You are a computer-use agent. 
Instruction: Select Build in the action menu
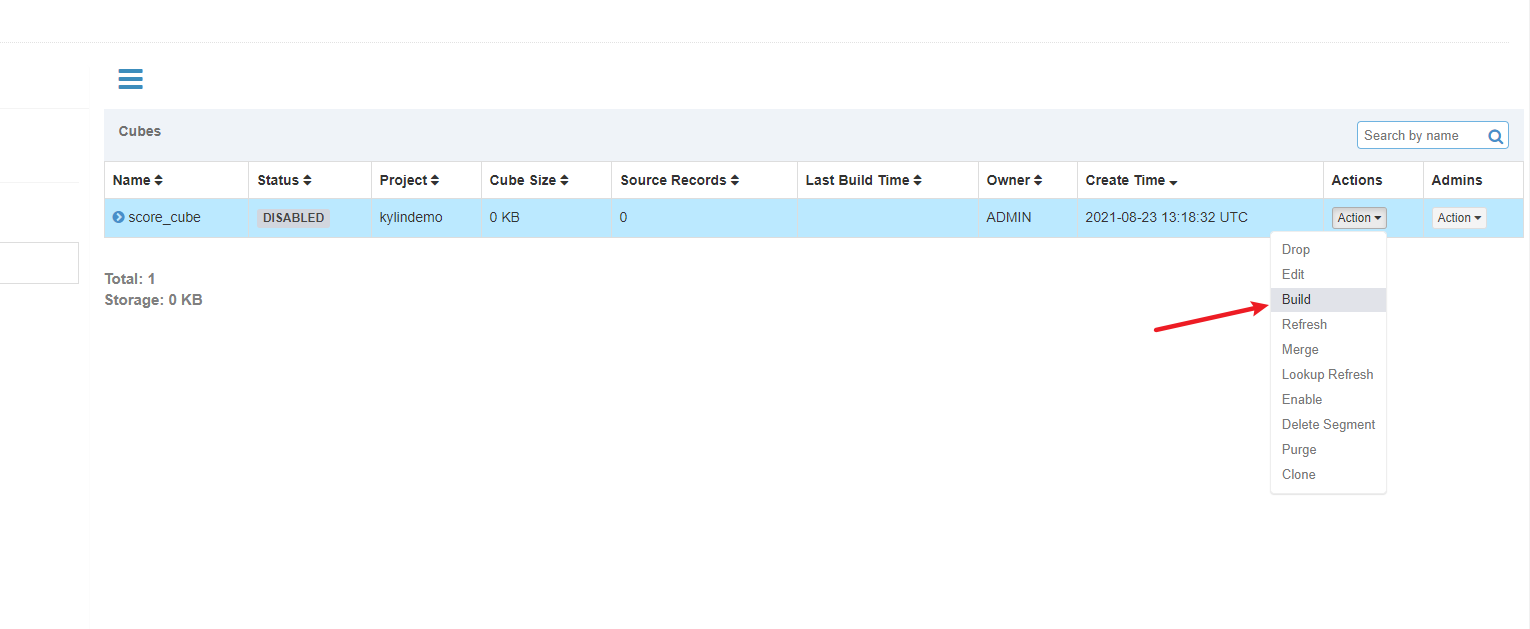[x=1328, y=299]
